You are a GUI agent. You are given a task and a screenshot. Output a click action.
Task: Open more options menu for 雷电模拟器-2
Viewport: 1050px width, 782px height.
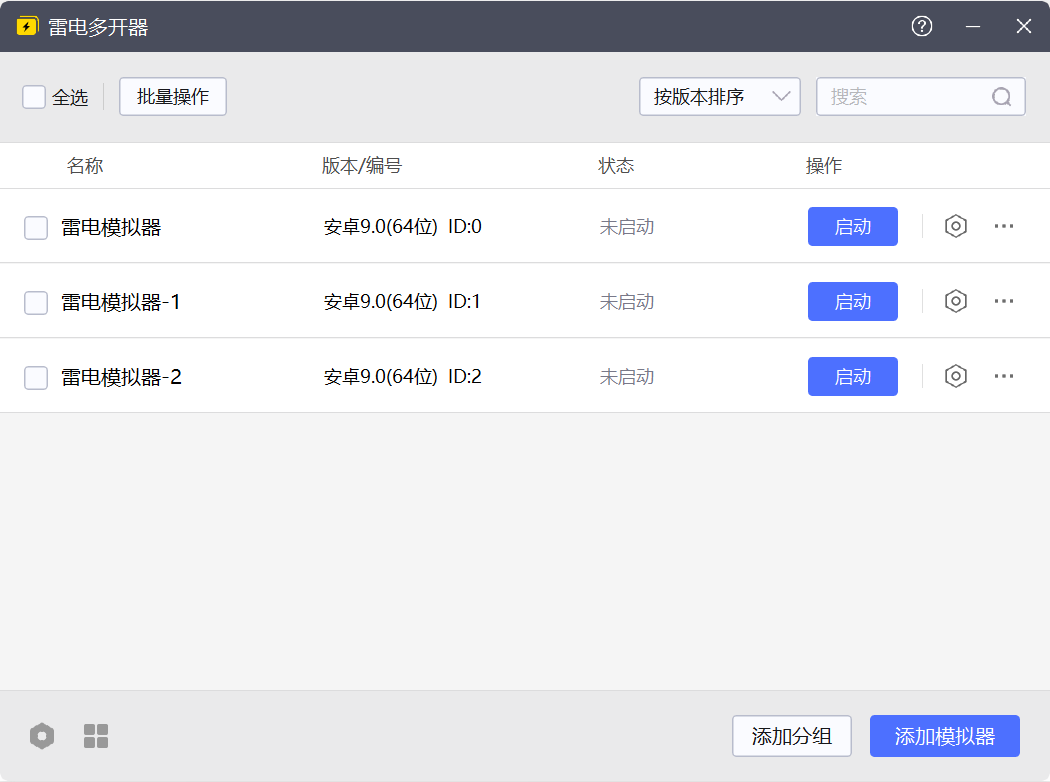click(x=1004, y=376)
